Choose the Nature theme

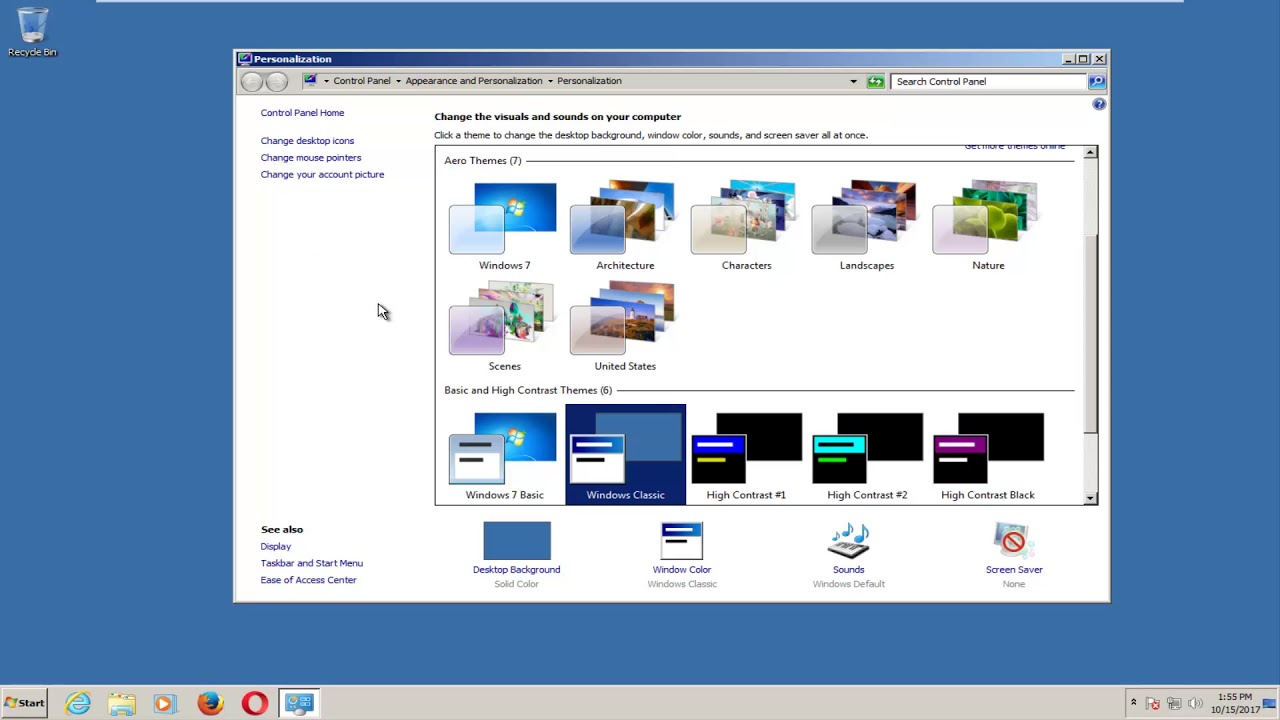[988, 225]
